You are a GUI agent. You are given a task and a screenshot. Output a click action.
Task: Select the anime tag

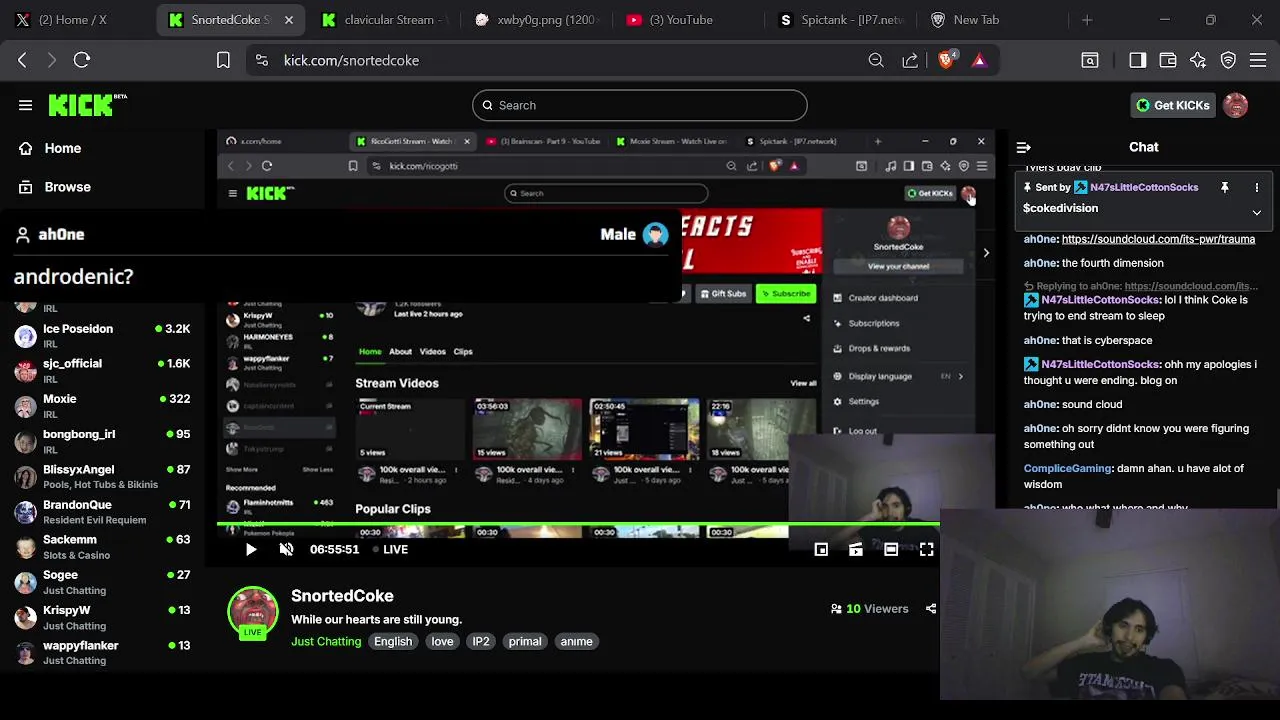pos(577,641)
